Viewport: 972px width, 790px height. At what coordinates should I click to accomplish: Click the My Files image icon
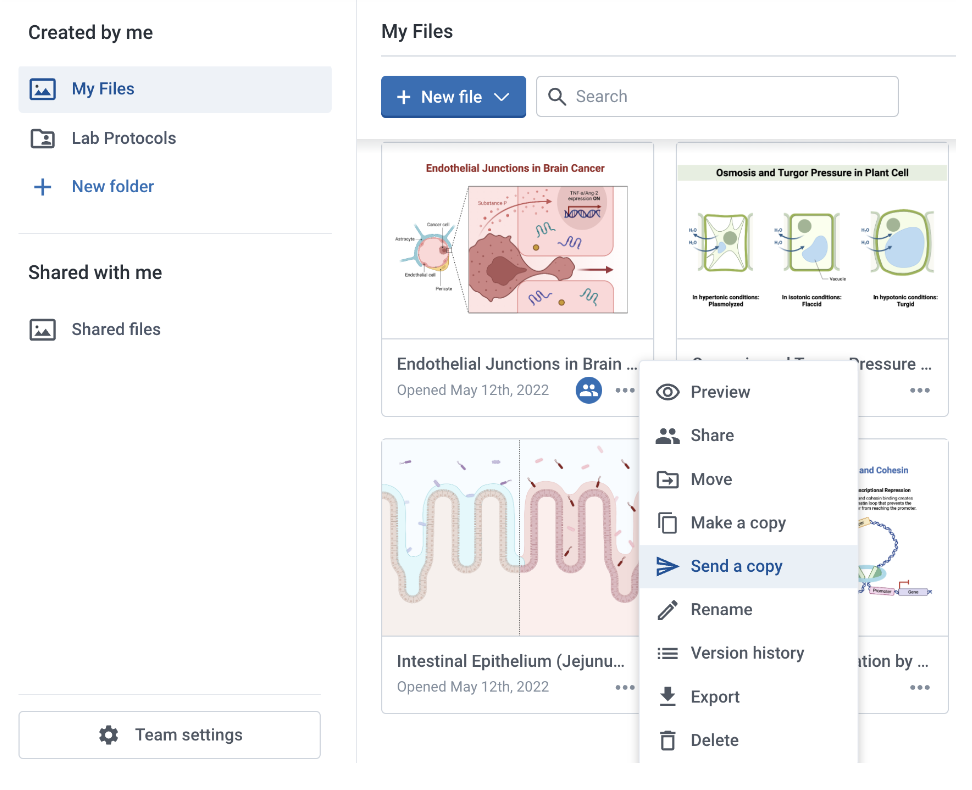(43, 89)
